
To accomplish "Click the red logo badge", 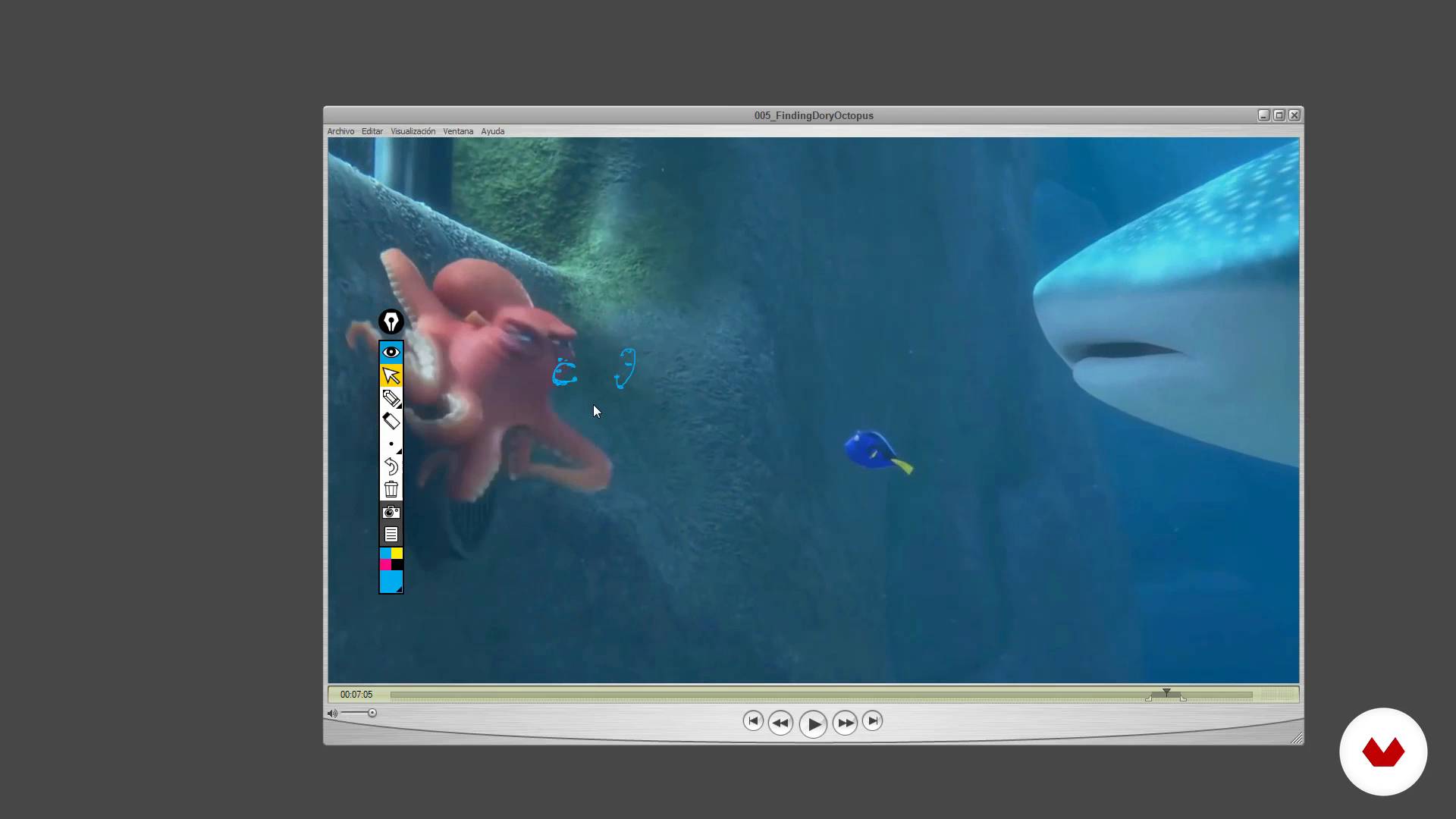I will 1383,752.
